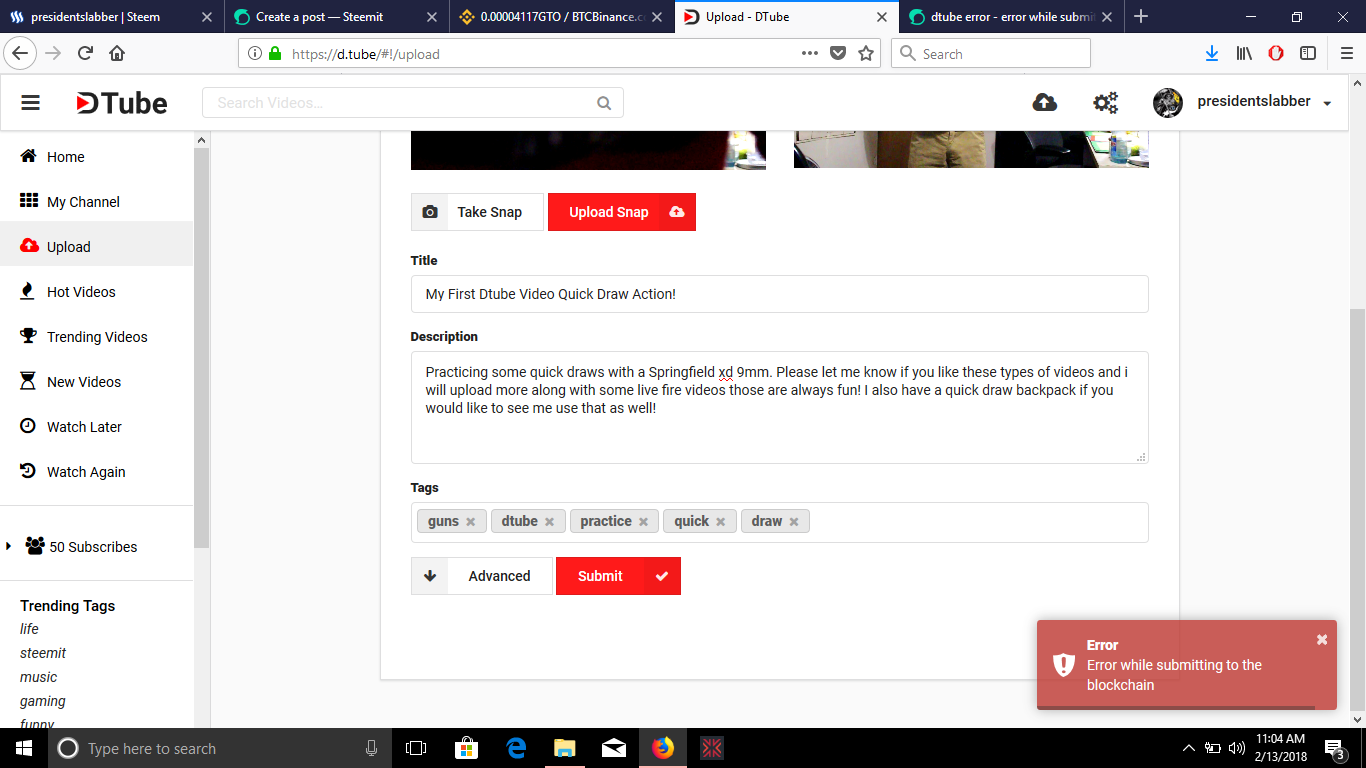Click the DTube logo

tap(122, 103)
